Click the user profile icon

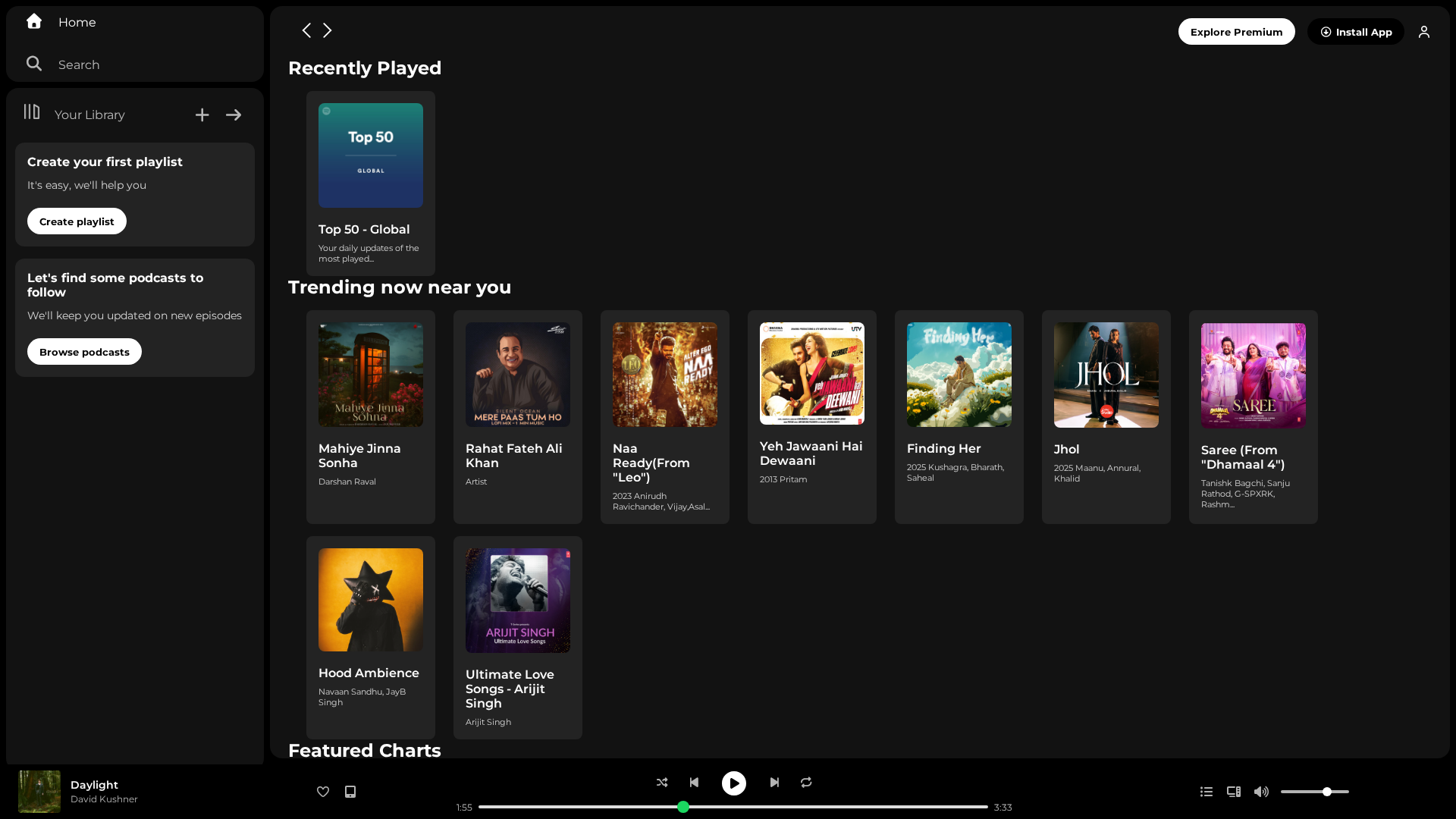pos(1424,32)
